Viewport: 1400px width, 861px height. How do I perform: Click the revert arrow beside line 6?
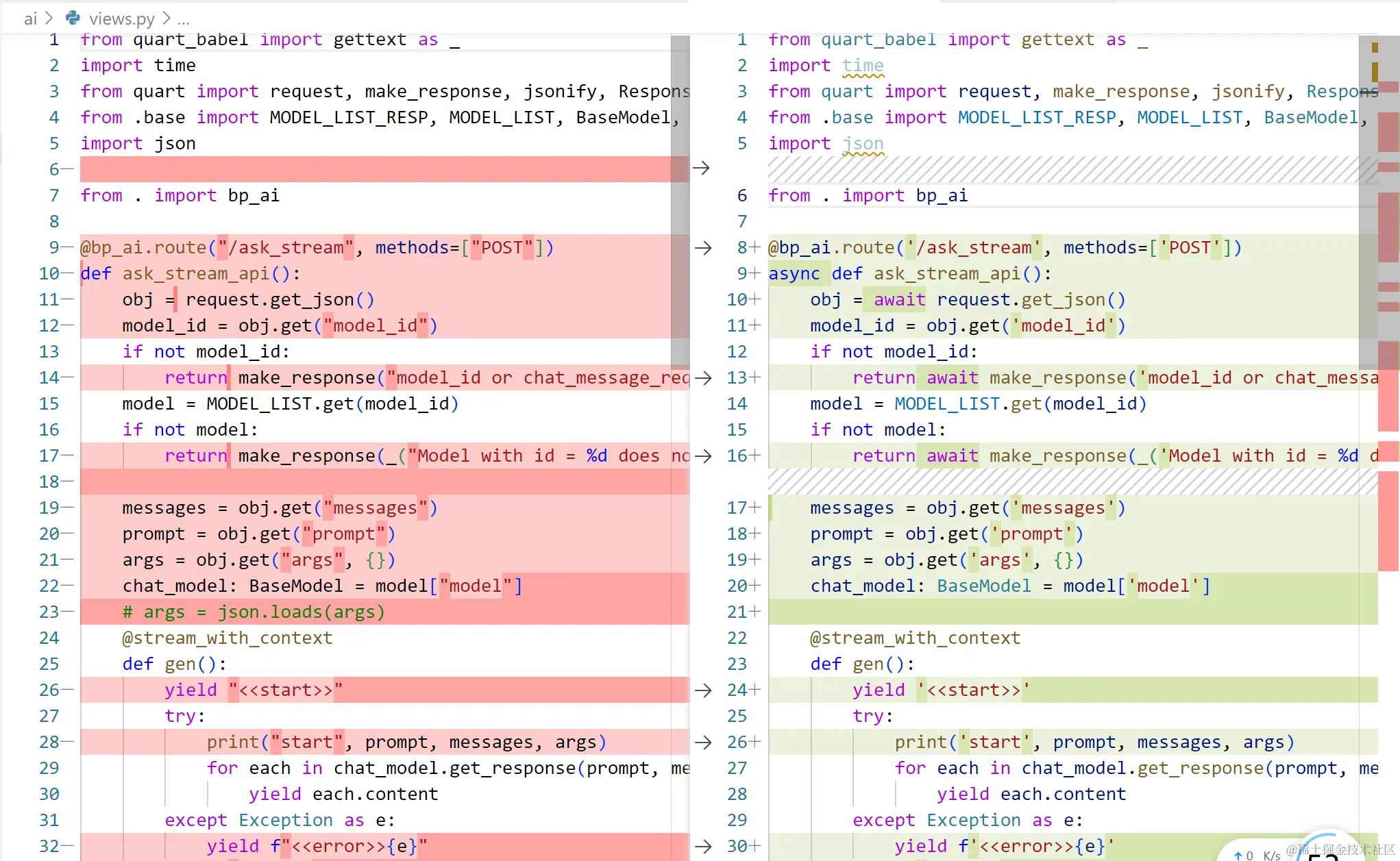coord(701,168)
